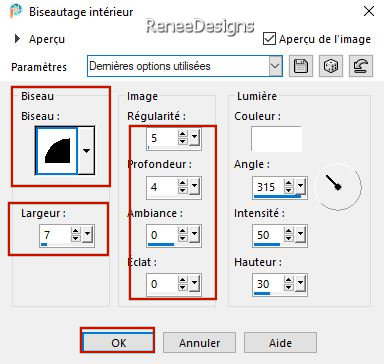Click the bevel shape preview thumbnail

click(x=57, y=151)
